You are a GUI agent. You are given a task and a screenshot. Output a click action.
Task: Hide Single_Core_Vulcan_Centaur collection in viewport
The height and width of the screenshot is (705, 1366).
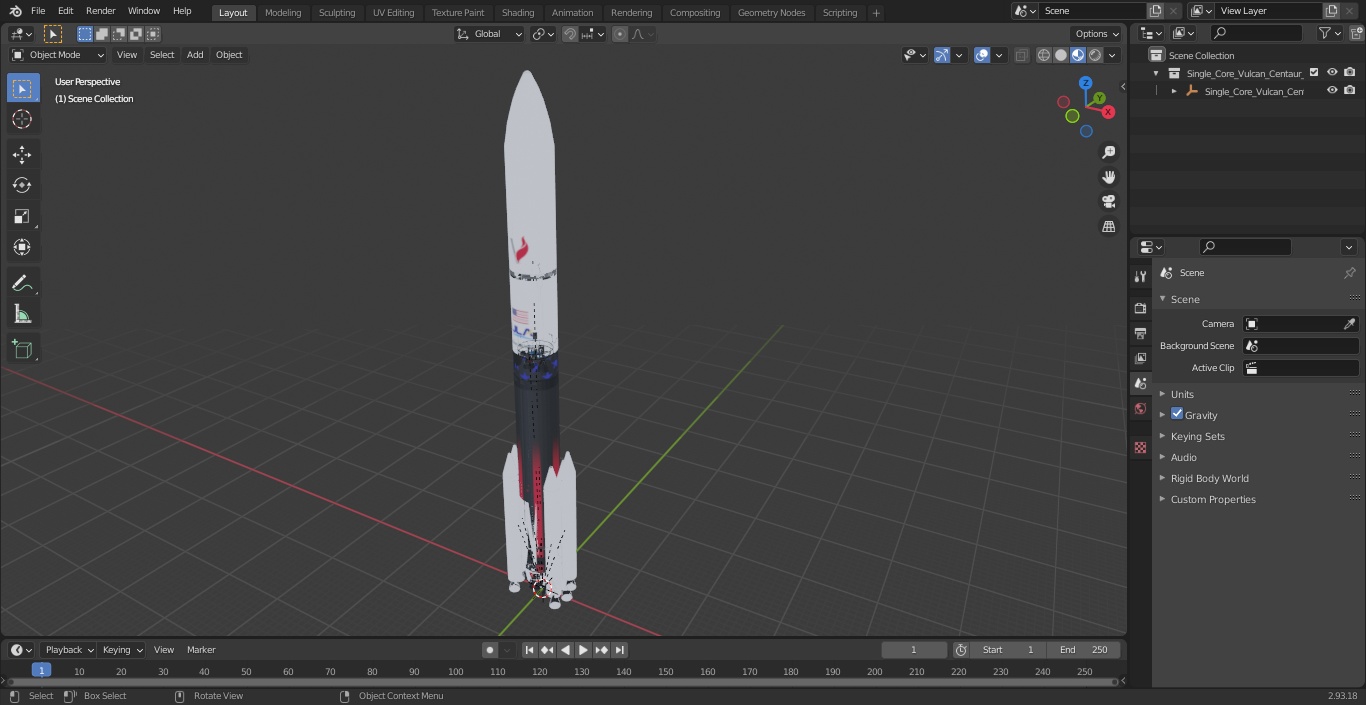[x=1332, y=72]
